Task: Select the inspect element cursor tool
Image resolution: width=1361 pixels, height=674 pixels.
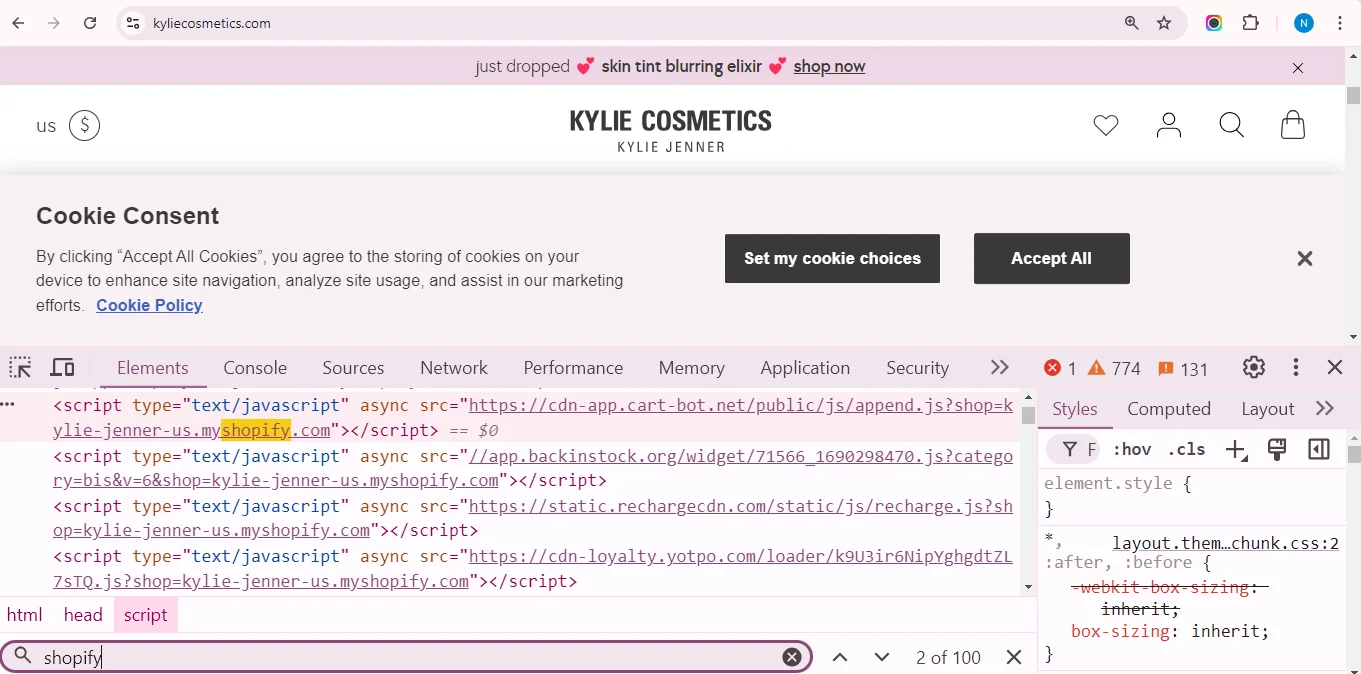Action: tap(20, 367)
